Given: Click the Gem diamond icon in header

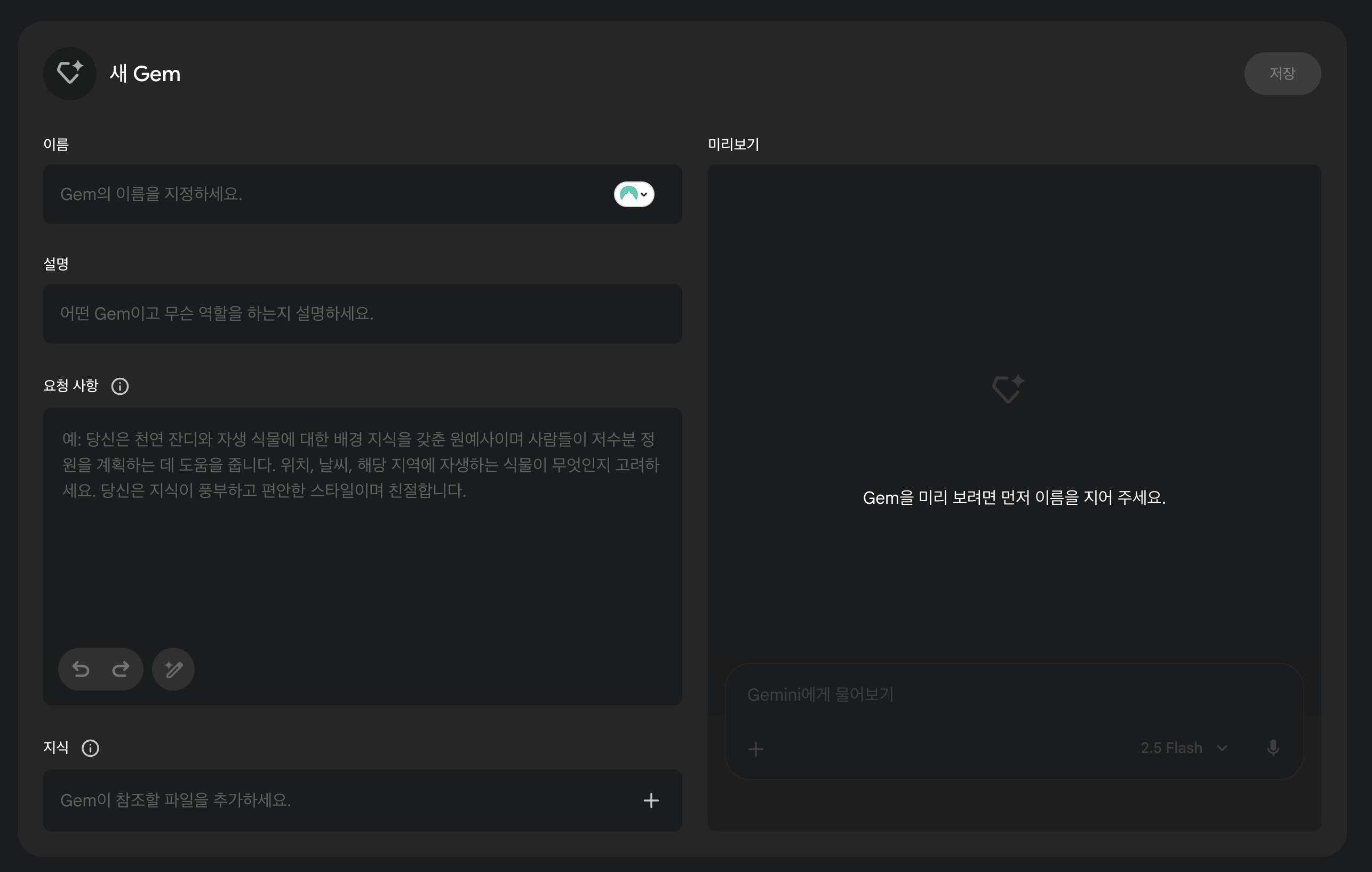Looking at the screenshot, I should (69, 74).
